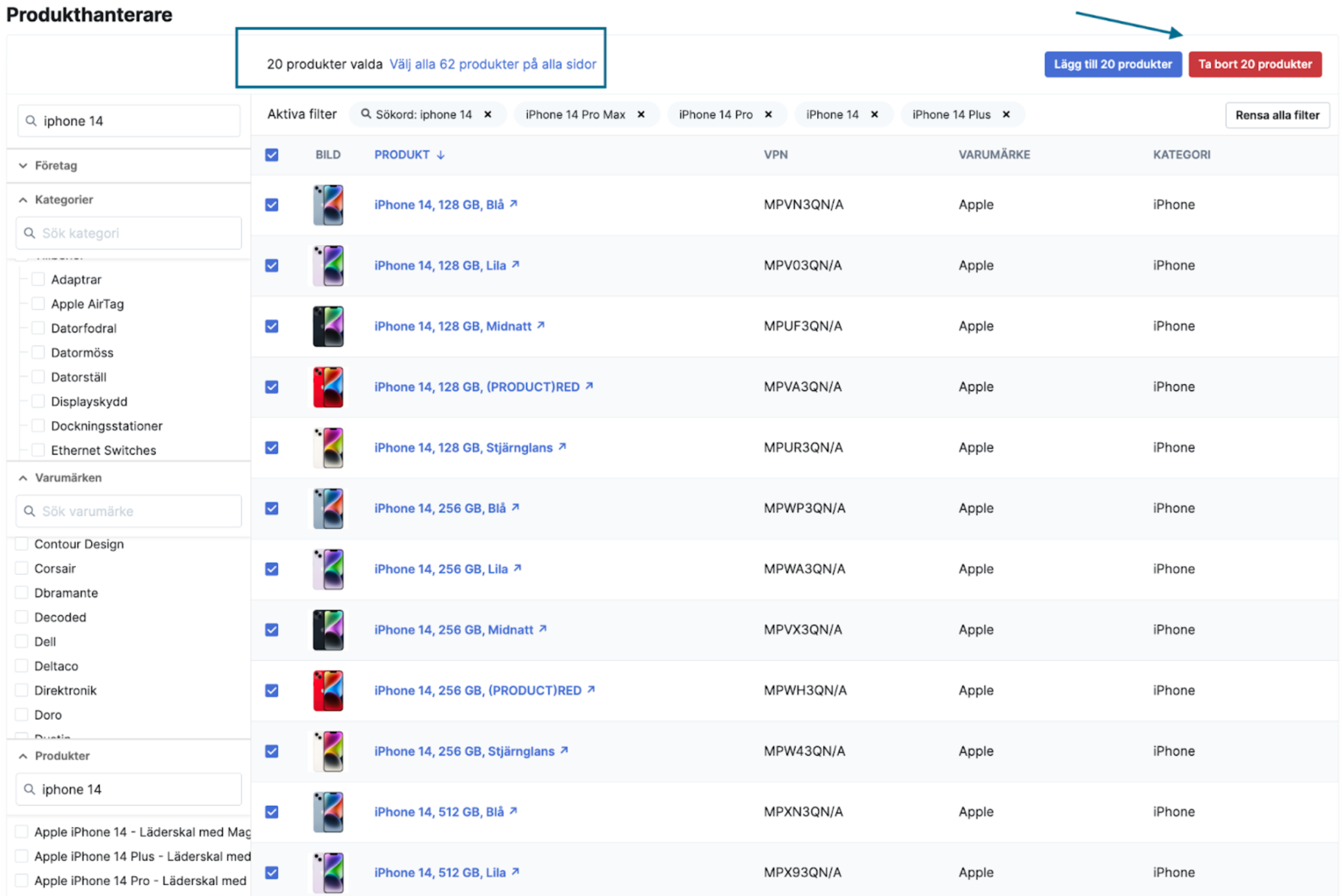Screen dimensions: 1342x896
Task: Check the Dockningsstationer category
Action: (38, 426)
